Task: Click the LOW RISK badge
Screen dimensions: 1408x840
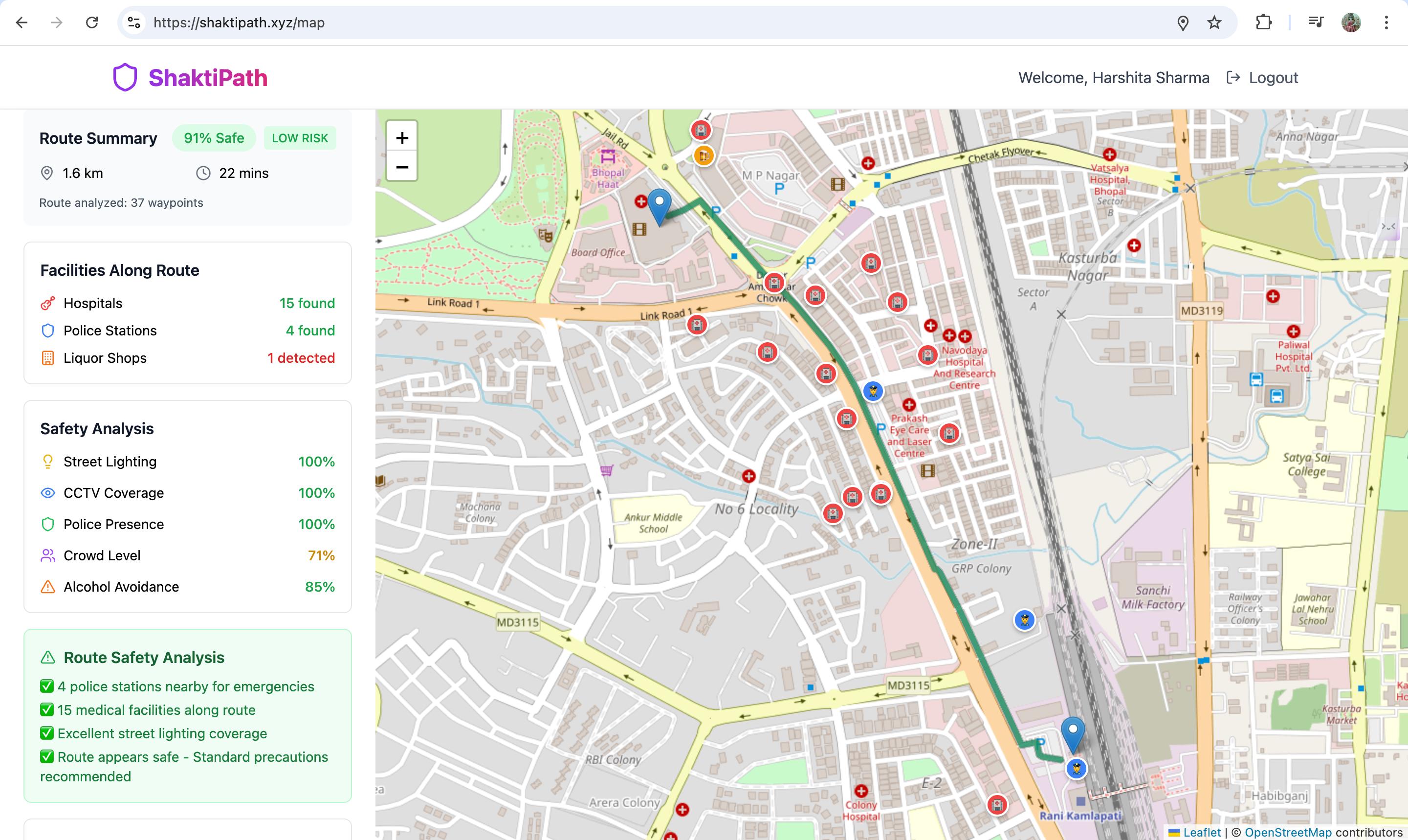Action: [299, 138]
